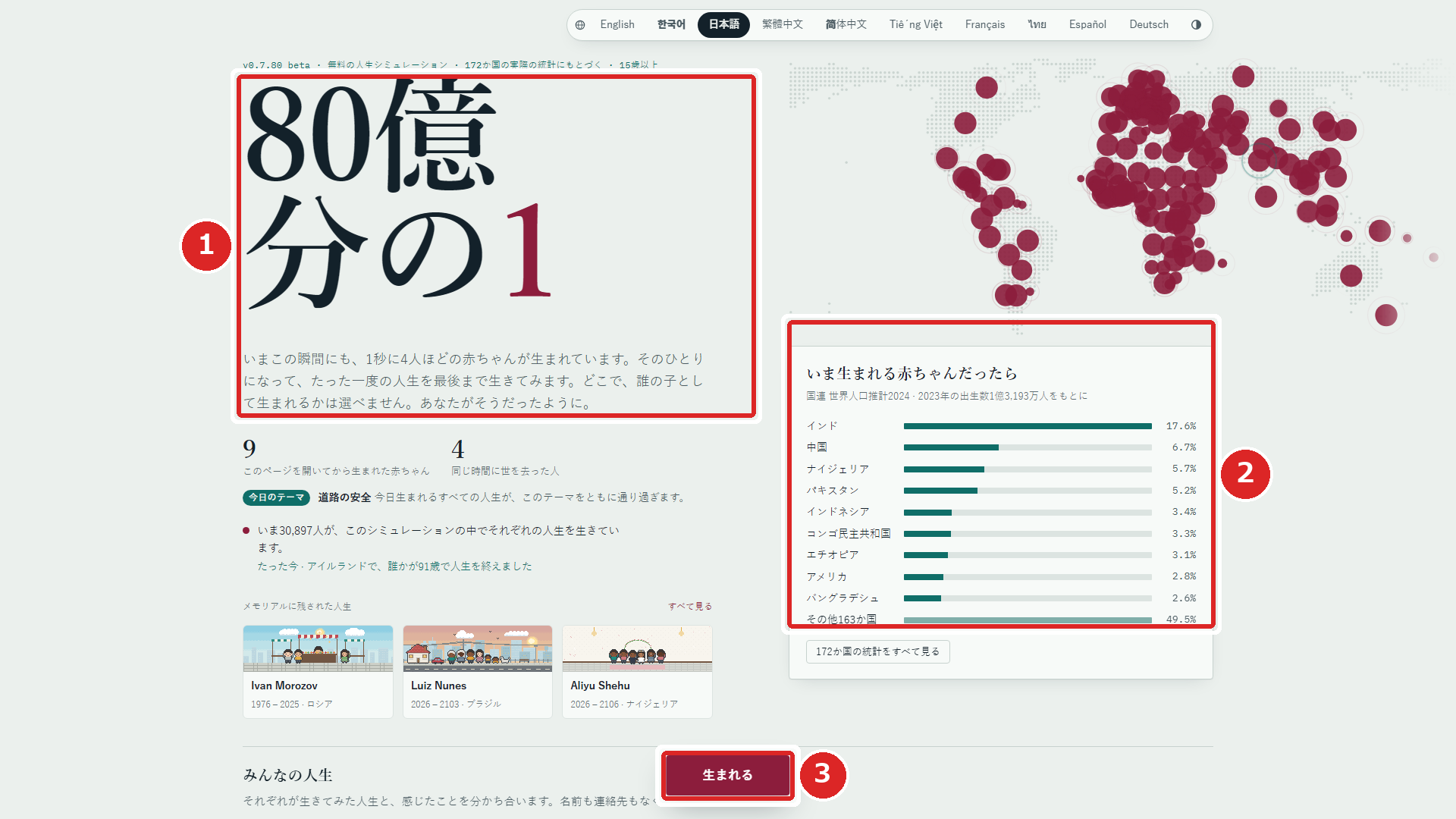The width and height of the screenshot is (1456, 819).
Task: Click the 今日のテーマ badge
Action: (276, 497)
